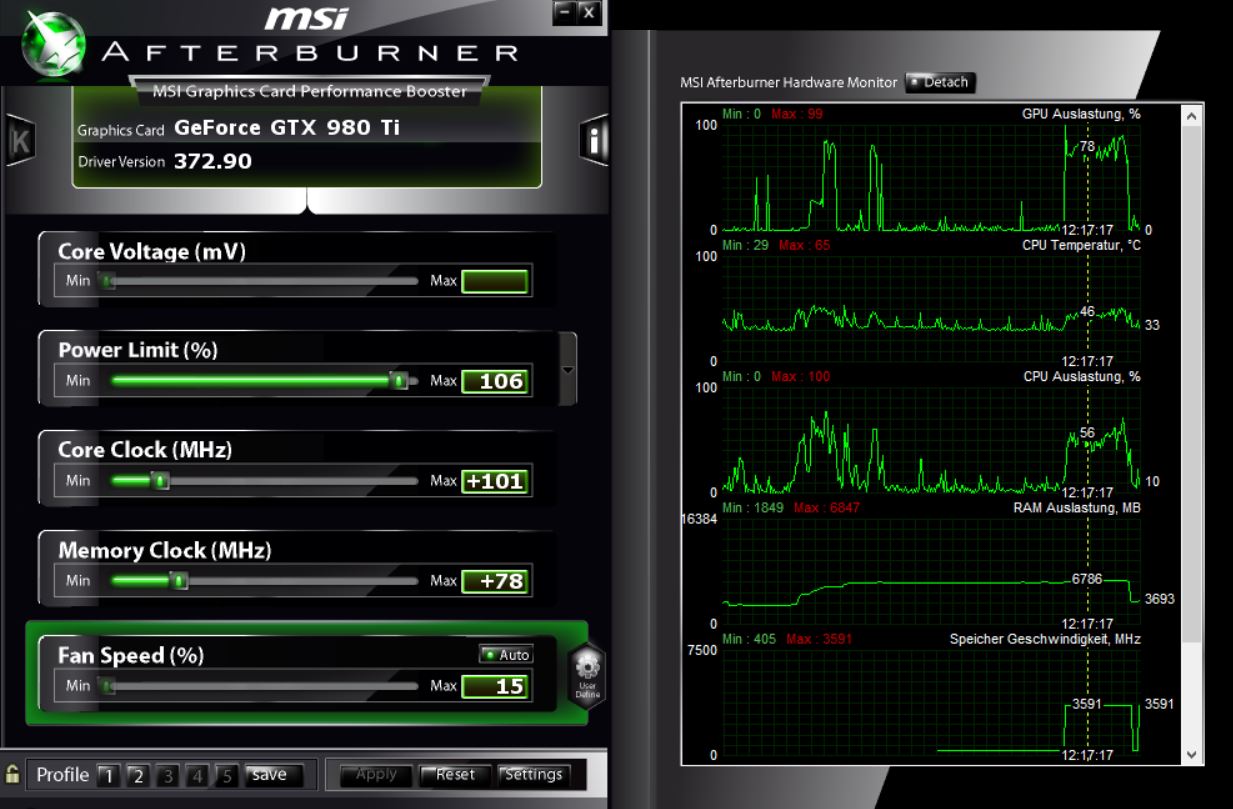This screenshot has width=1233, height=809.
Task: Close the Afterburner window
Action: tap(588, 12)
